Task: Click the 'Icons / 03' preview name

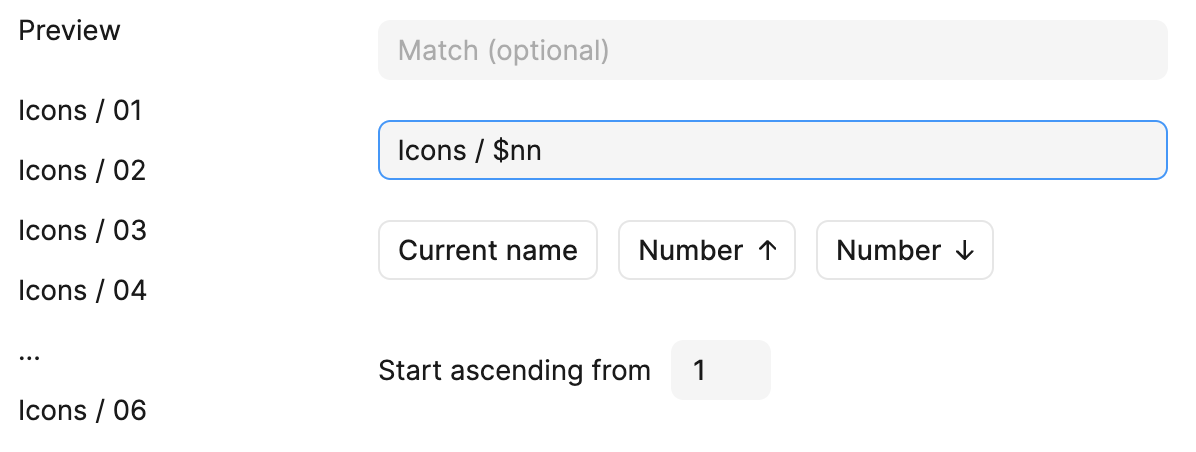Action: tap(82, 230)
